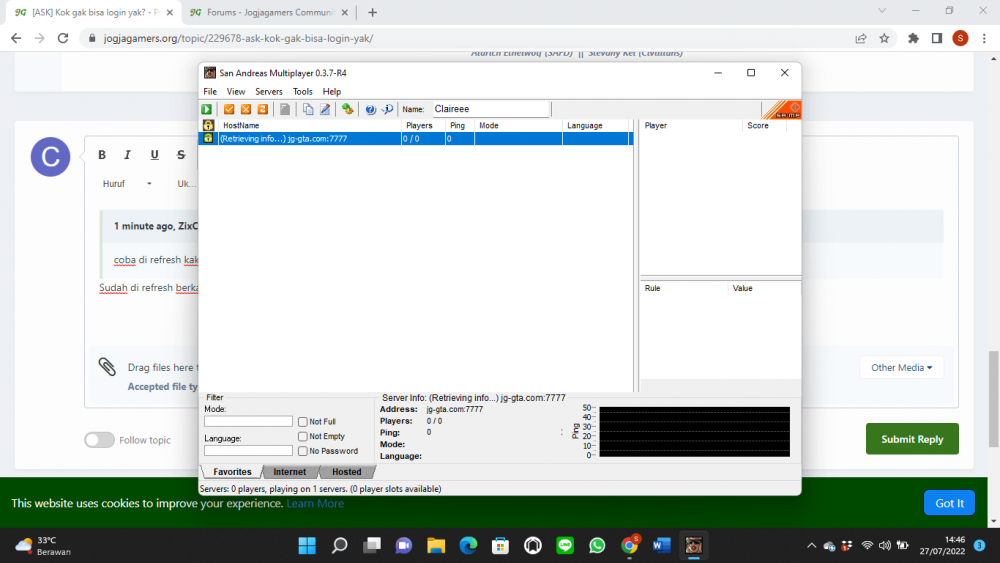Viewport: 1000px width, 563px height.
Task: Follow the Learn More cookie link
Action: [x=315, y=504]
